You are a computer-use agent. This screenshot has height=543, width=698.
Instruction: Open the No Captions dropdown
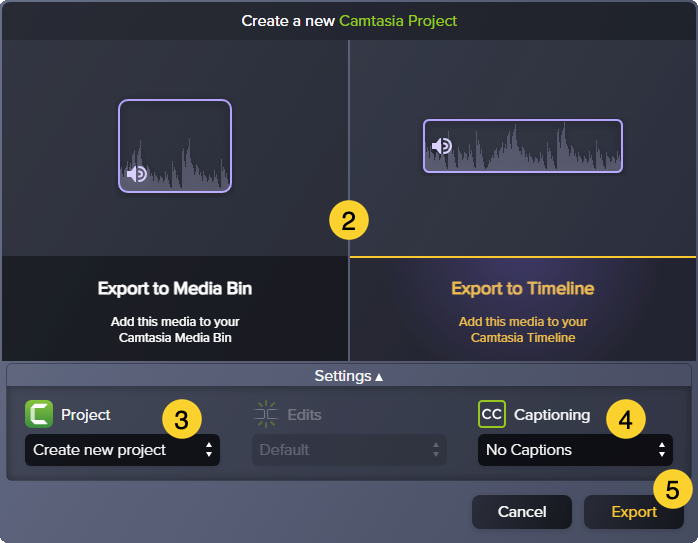(575, 450)
